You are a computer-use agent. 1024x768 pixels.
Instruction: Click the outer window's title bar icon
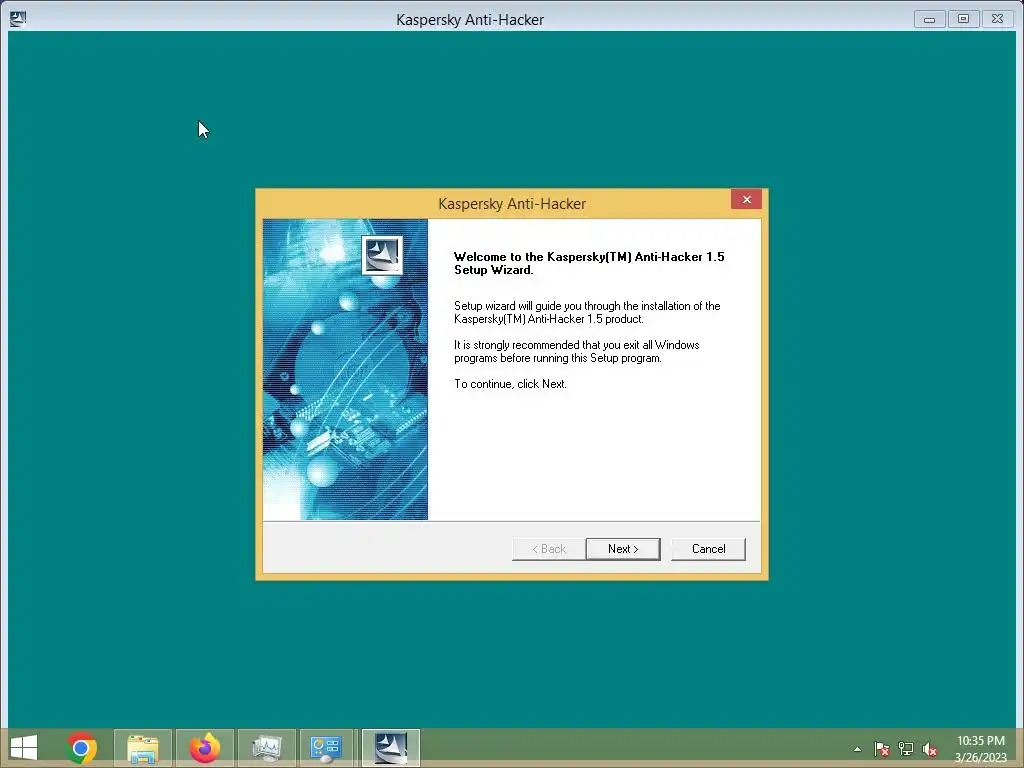pyautogui.click(x=18, y=19)
